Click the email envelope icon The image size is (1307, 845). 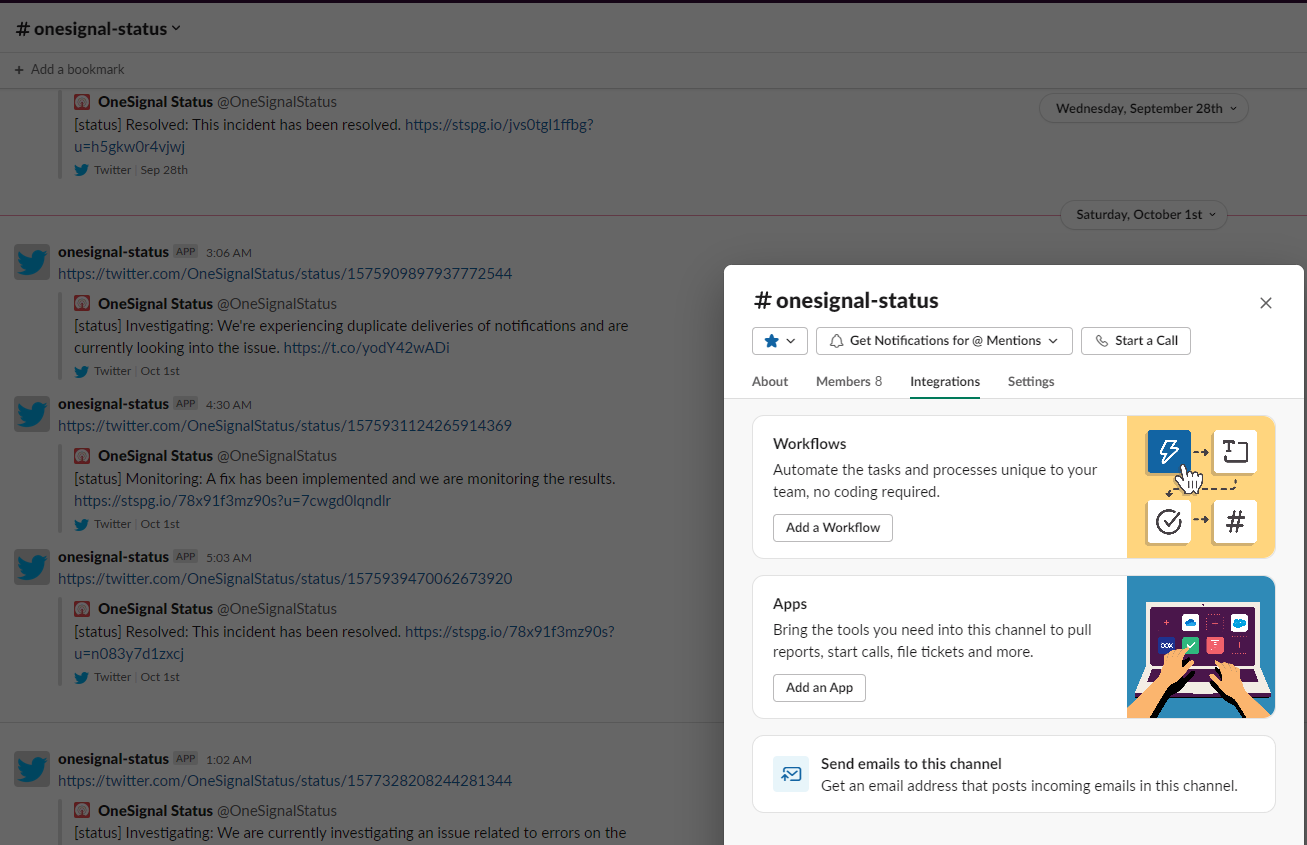[791, 774]
